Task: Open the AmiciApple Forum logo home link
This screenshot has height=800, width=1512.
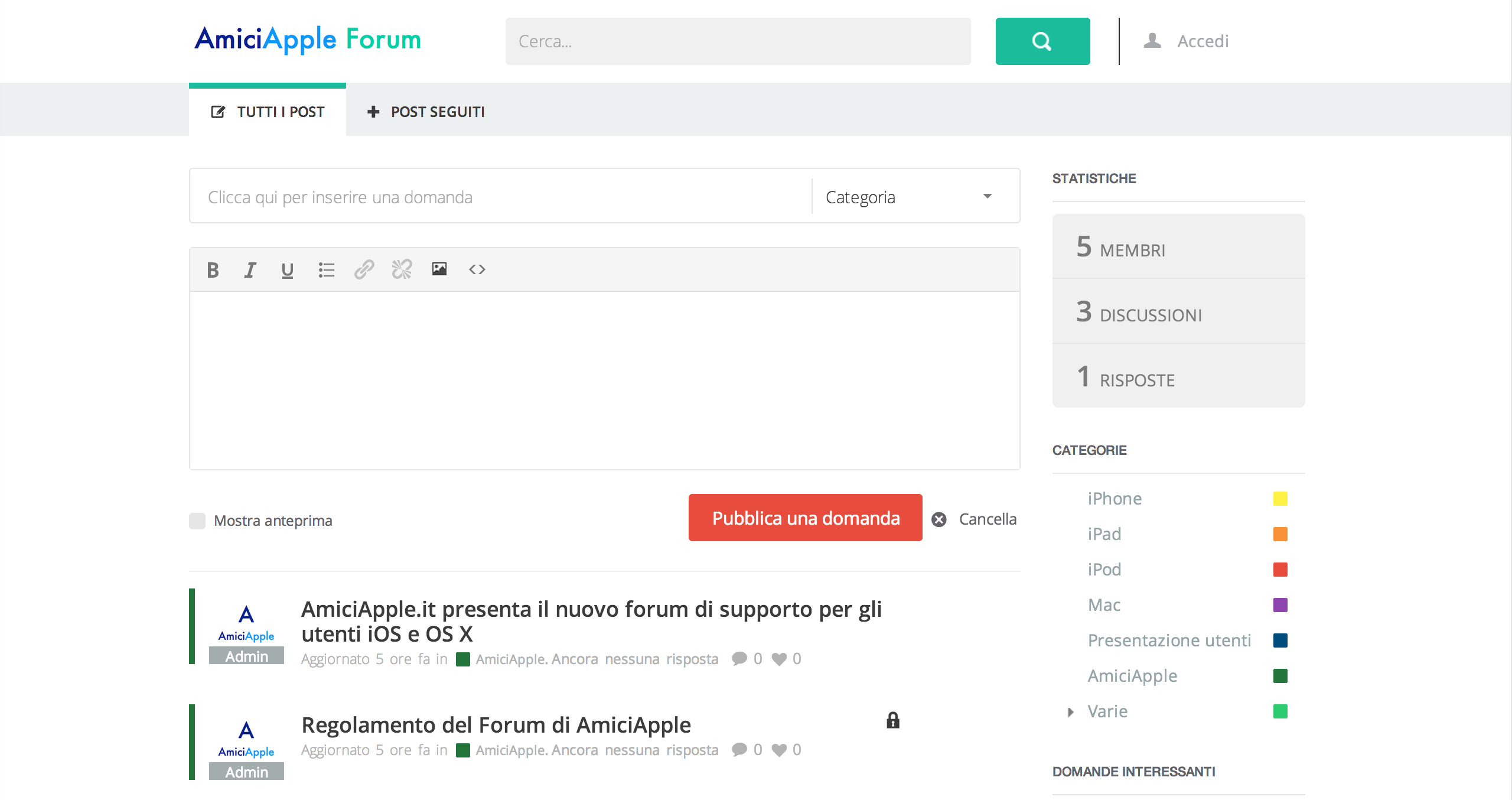Action: click(x=308, y=40)
